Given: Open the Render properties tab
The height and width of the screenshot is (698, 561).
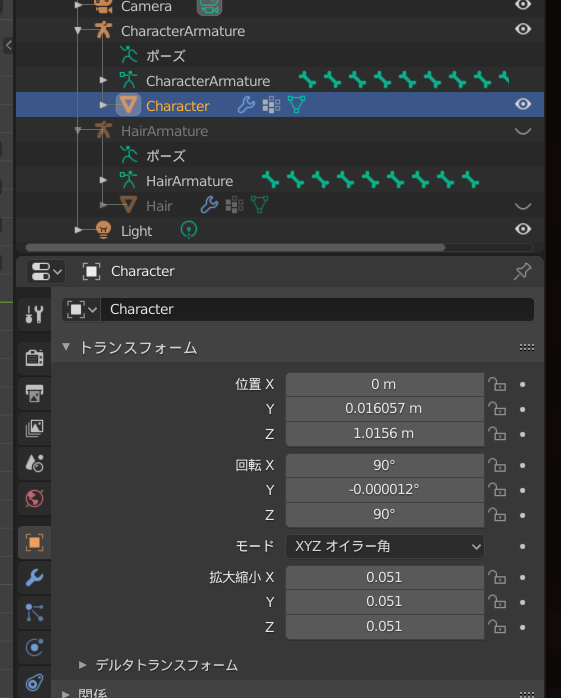Looking at the screenshot, I should tap(34, 357).
